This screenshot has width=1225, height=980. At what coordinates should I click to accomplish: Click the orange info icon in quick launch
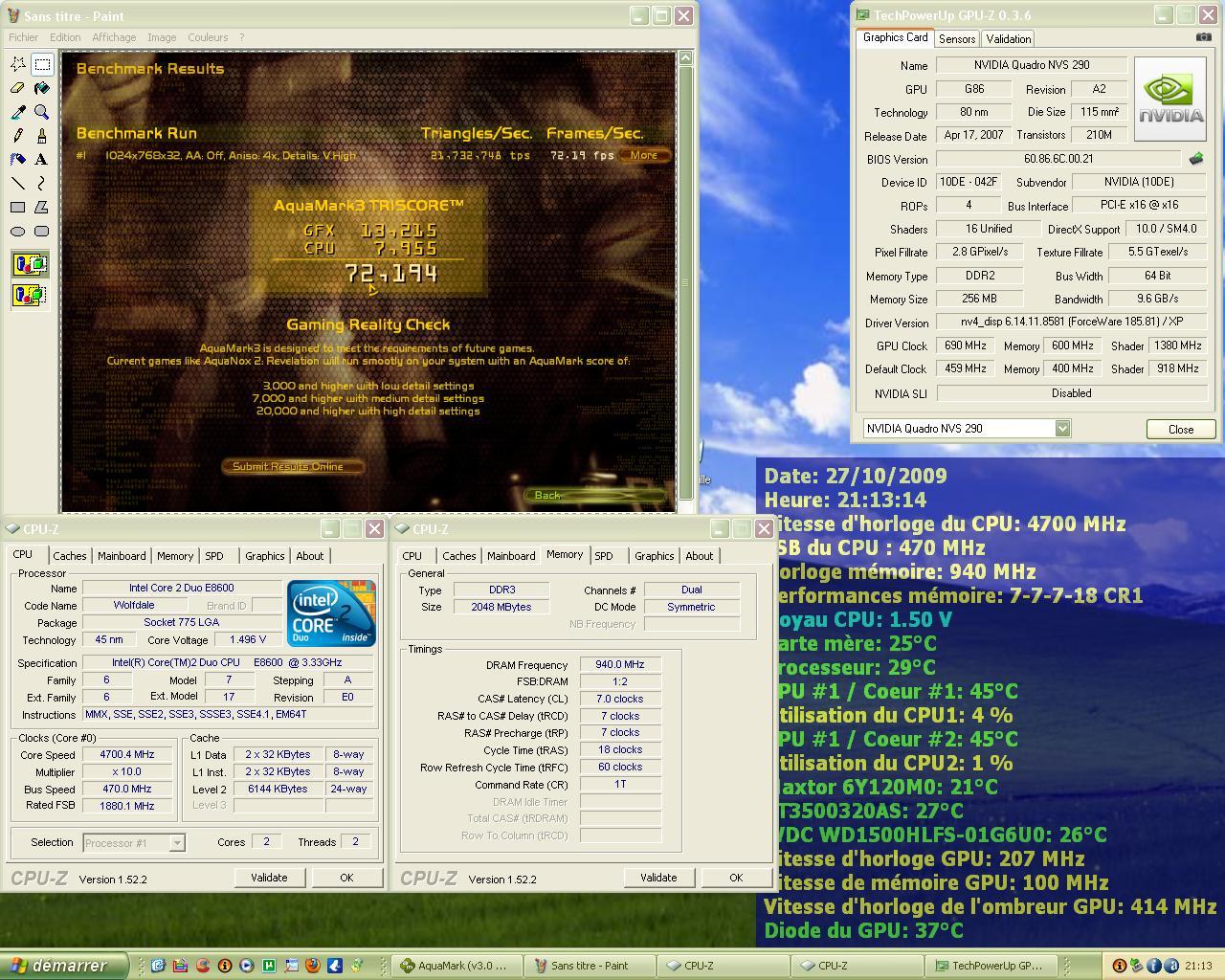pyautogui.click(x=225, y=966)
